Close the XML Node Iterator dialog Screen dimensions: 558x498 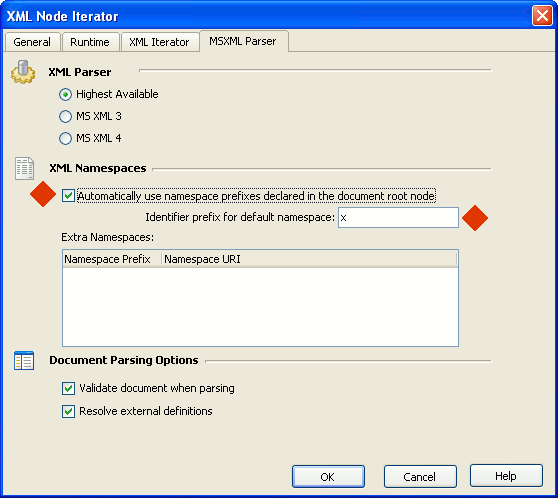pos(542,16)
